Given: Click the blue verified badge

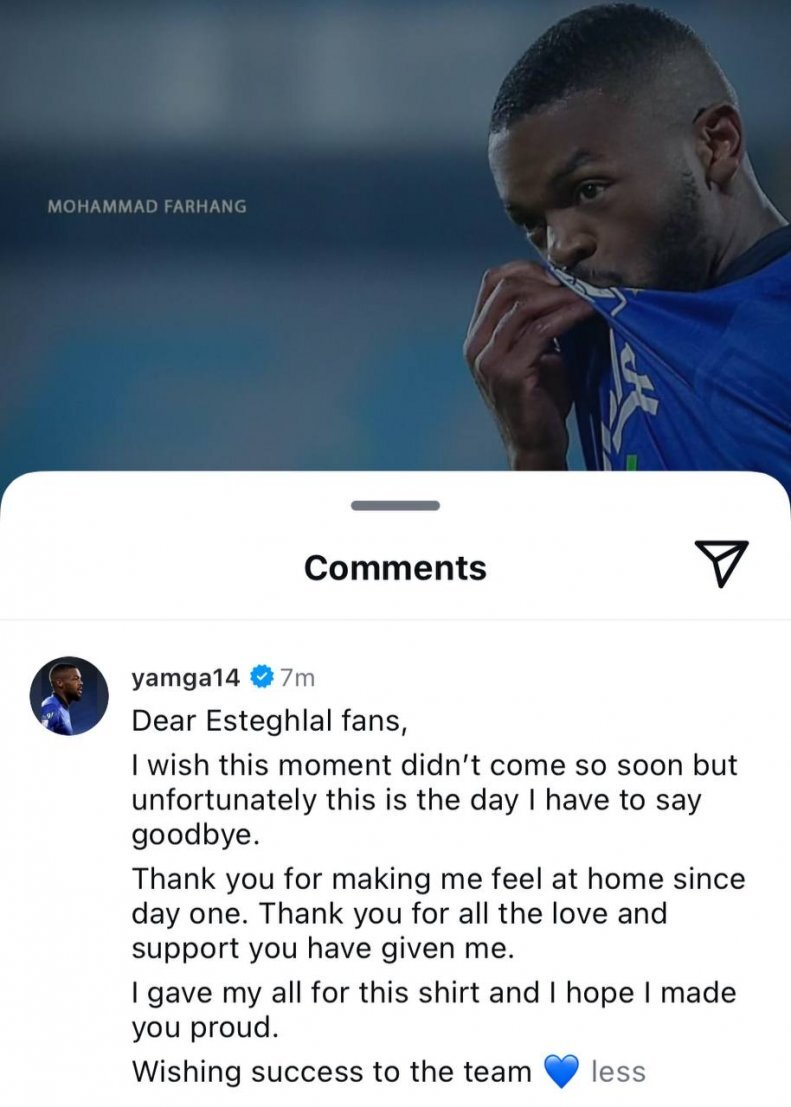Looking at the screenshot, I should [260, 678].
